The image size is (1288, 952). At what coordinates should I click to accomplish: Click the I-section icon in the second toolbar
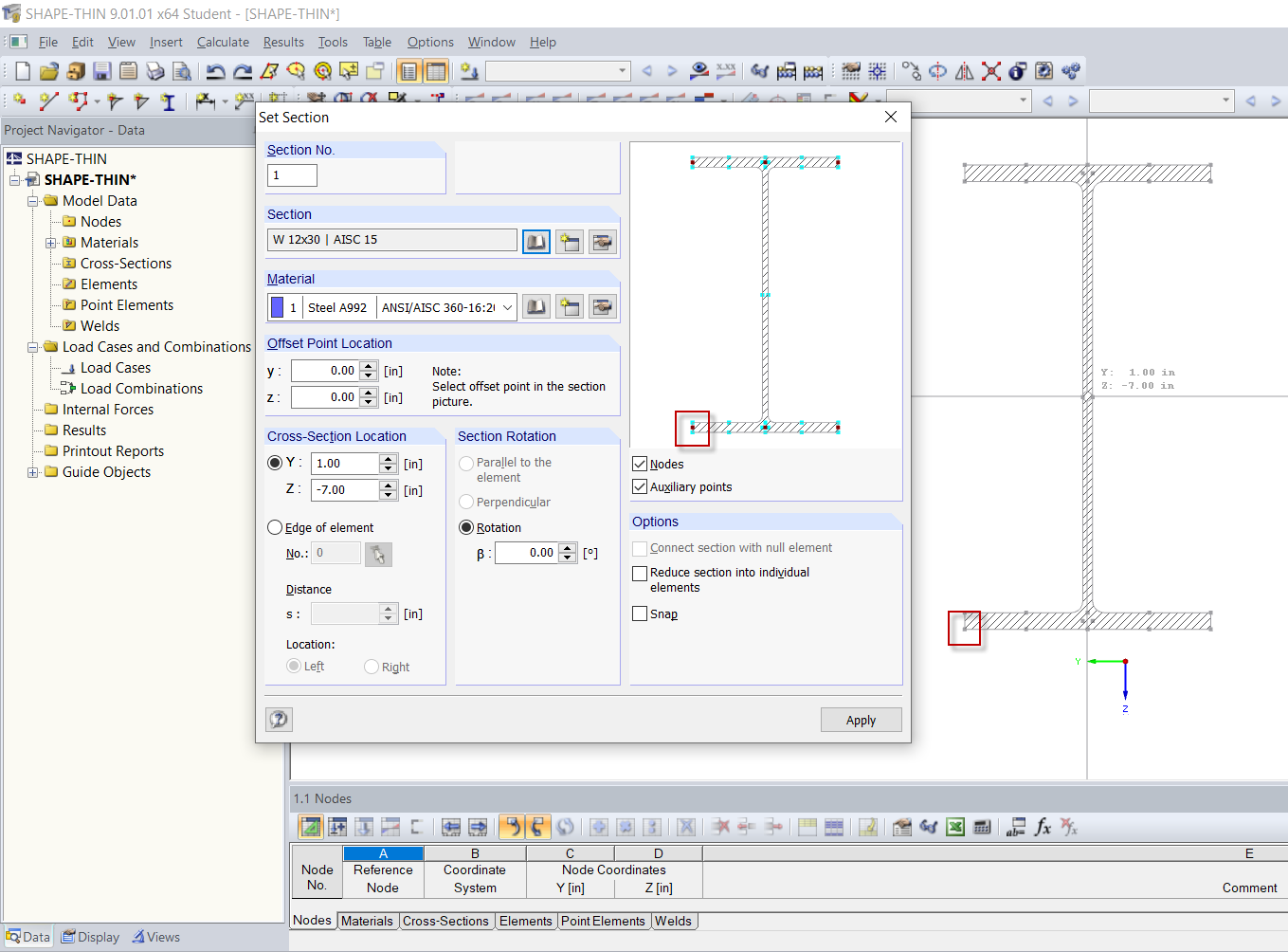click(x=168, y=101)
